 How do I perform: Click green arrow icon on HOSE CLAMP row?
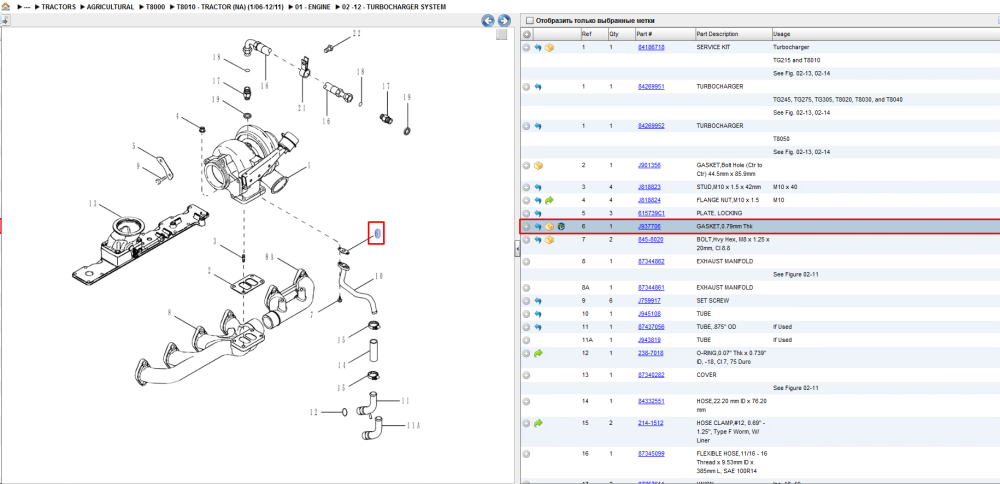(538, 423)
